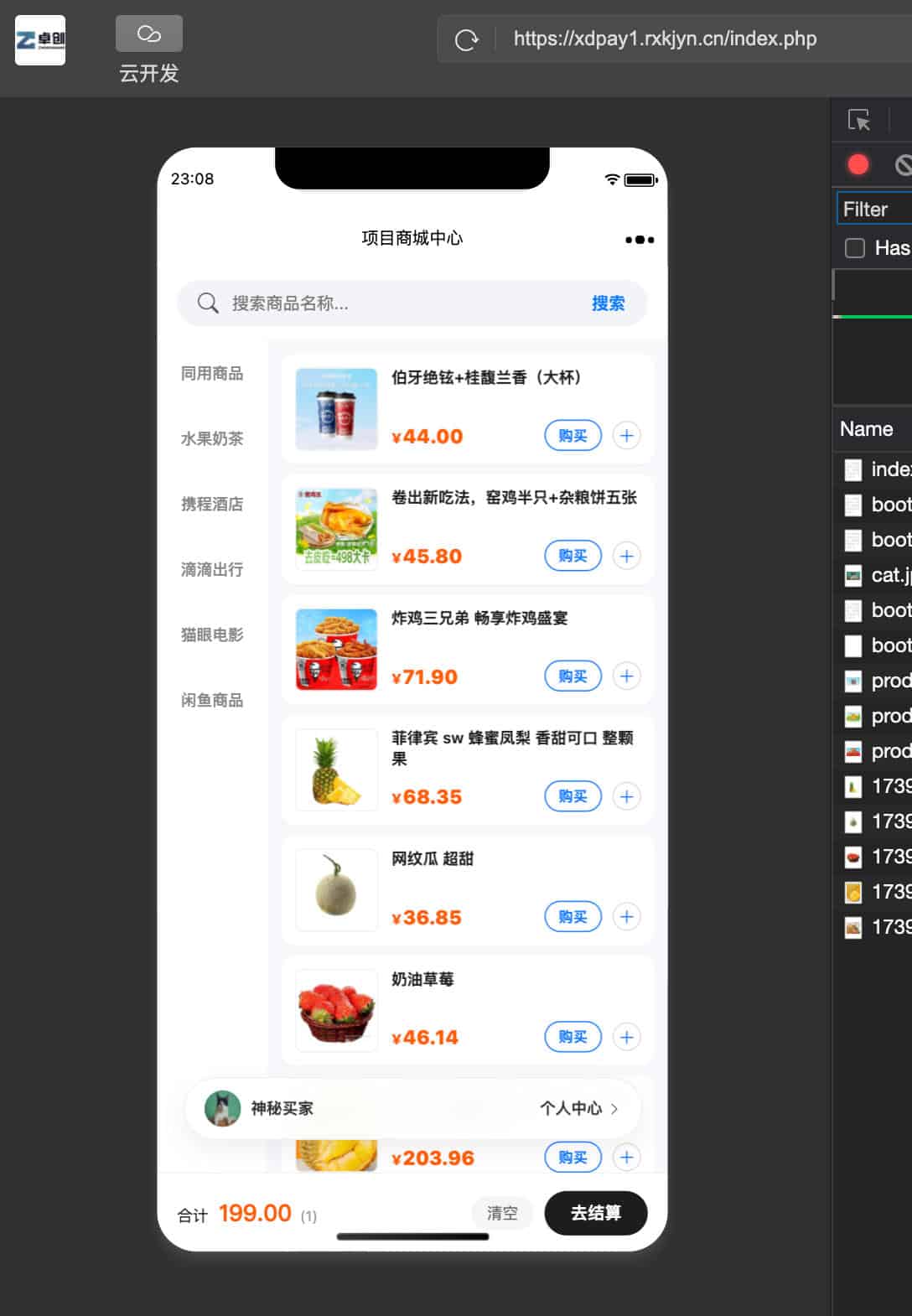
Task: Select 水果奶茶 category
Action: pyautogui.click(x=212, y=438)
